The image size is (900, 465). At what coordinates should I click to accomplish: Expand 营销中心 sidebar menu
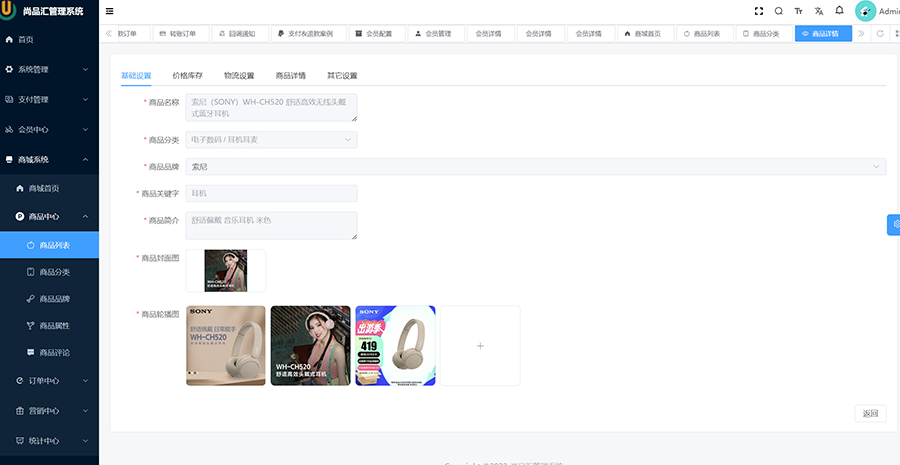coord(49,411)
